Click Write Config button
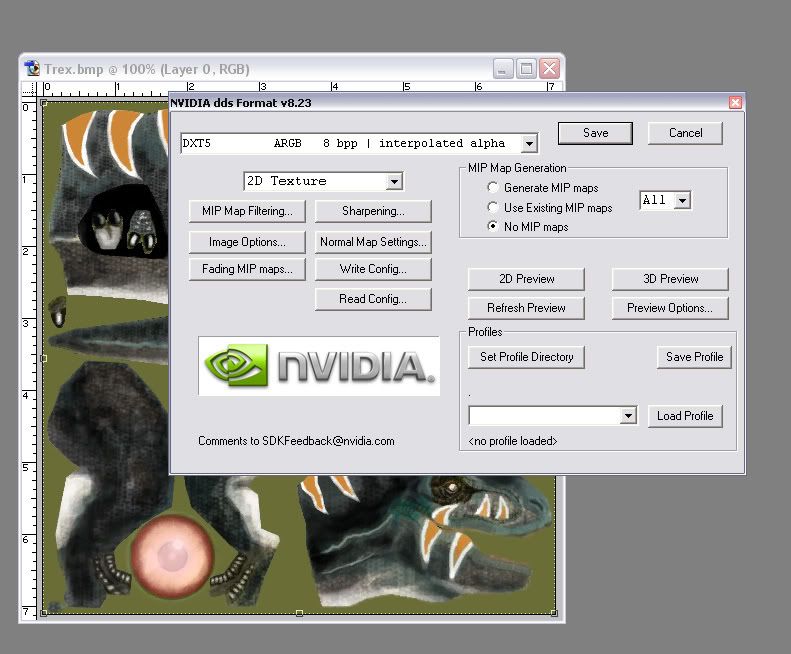 373,269
